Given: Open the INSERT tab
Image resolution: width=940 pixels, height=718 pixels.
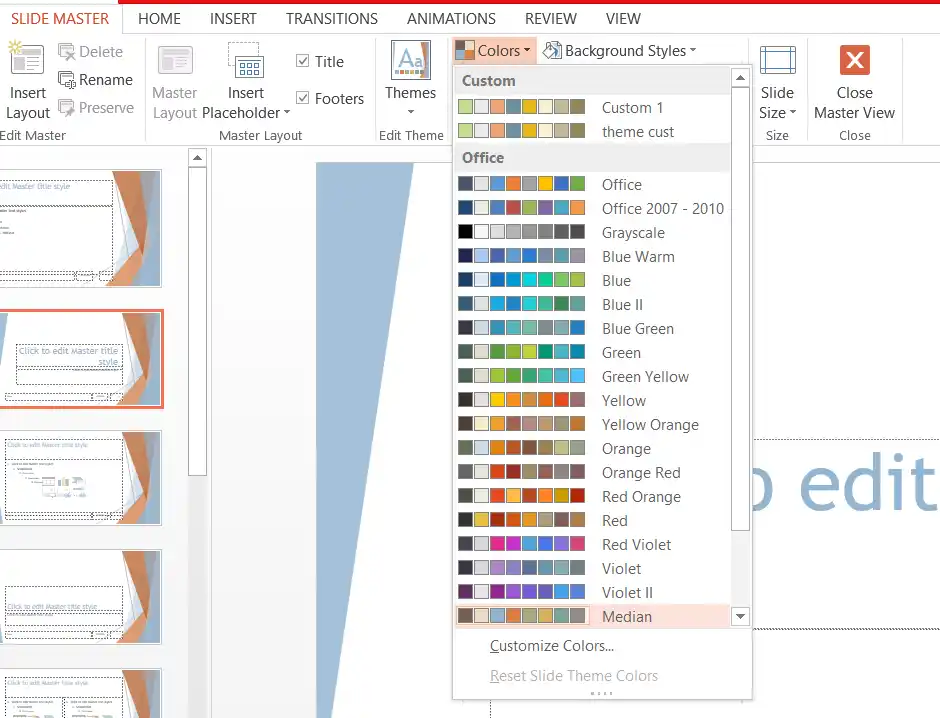Looking at the screenshot, I should (x=233, y=19).
